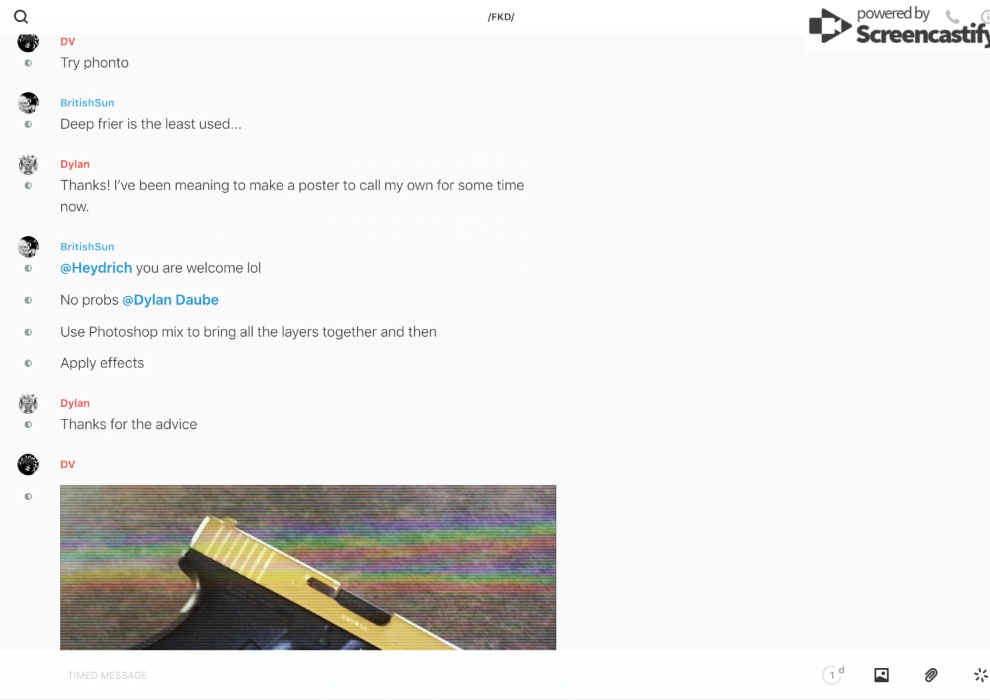Send a ping using the starburst icon

coord(981,675)
